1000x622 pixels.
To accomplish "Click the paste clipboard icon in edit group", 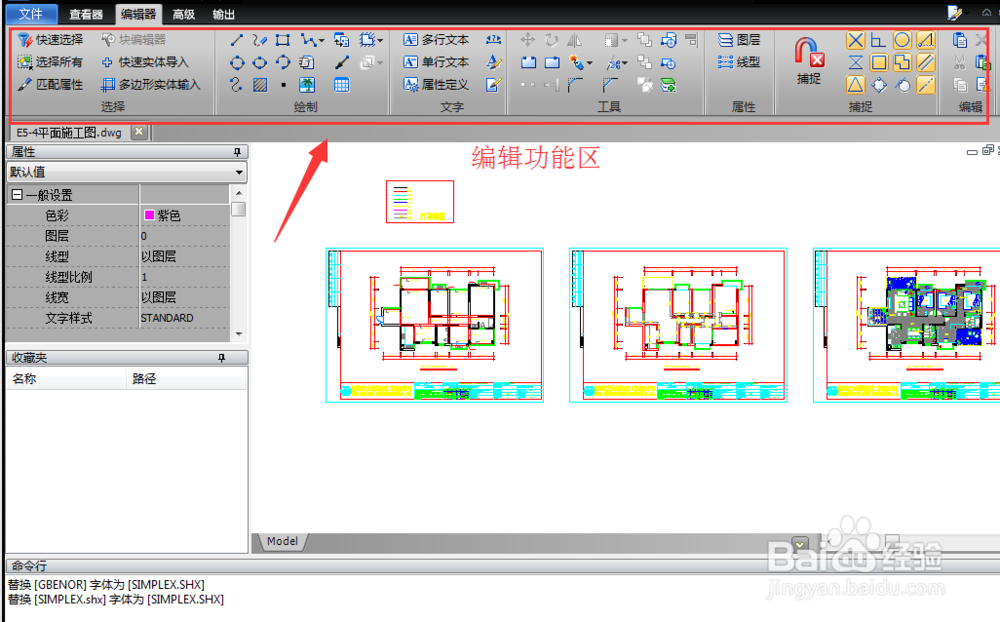I will (959, 40).
